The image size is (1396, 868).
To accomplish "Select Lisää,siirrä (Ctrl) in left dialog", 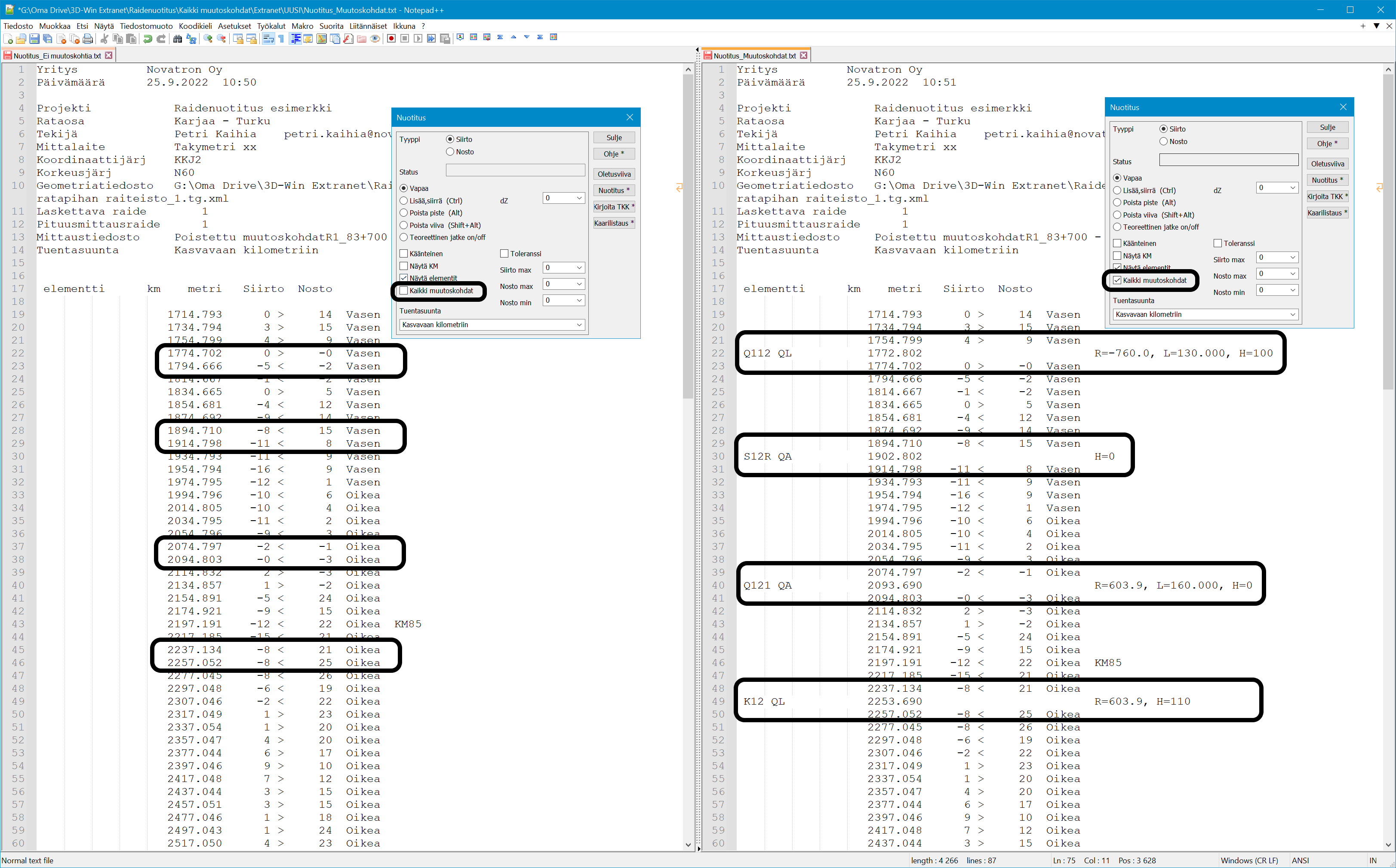I will click(x=404, y=200).
